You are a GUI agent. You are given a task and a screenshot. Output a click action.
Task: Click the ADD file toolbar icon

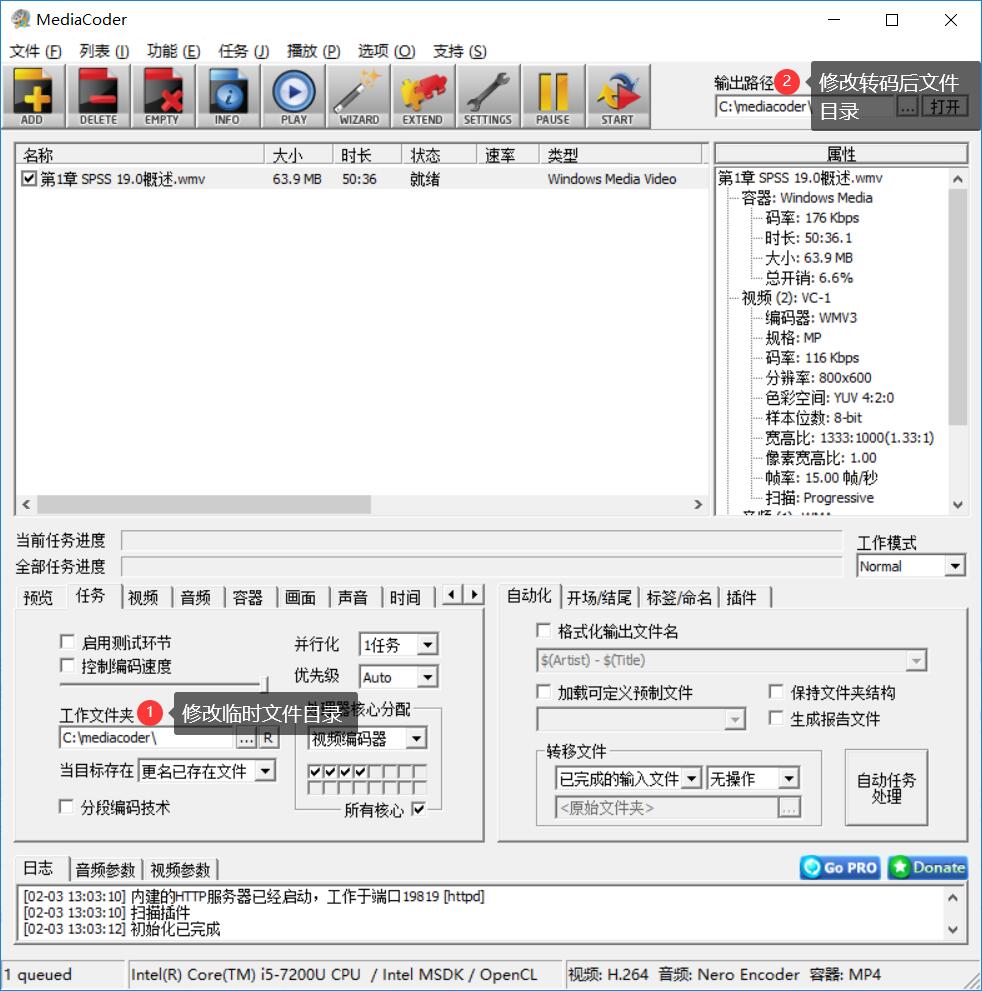click(33, 96)
